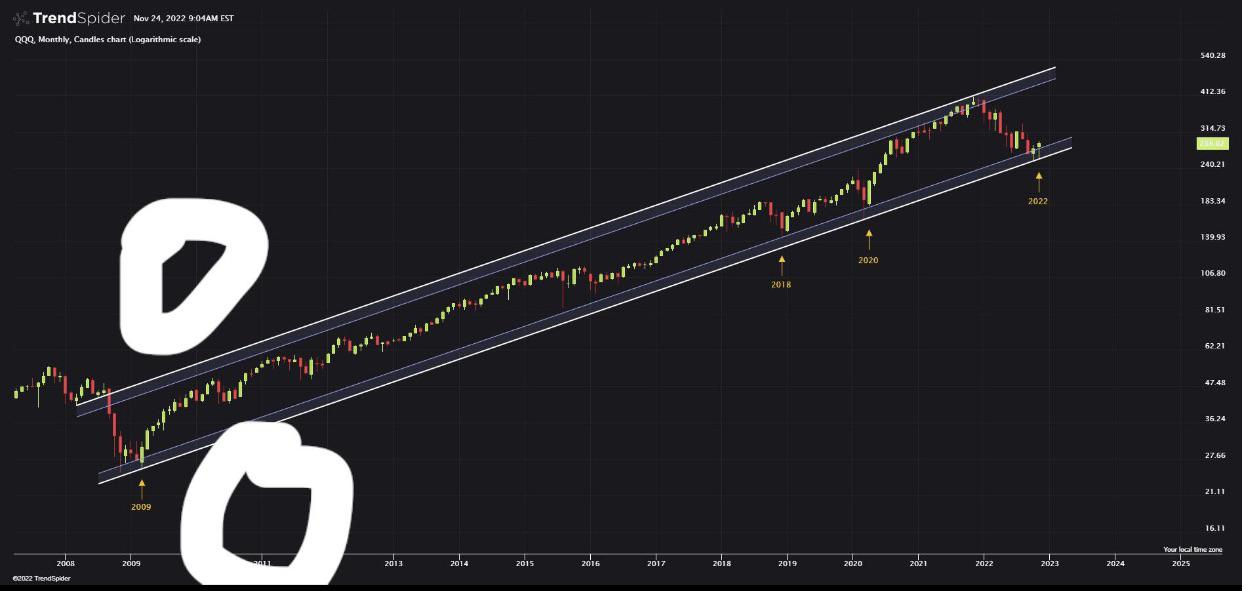
Task: Select the 2008 year on time axis
Action: 66,564
